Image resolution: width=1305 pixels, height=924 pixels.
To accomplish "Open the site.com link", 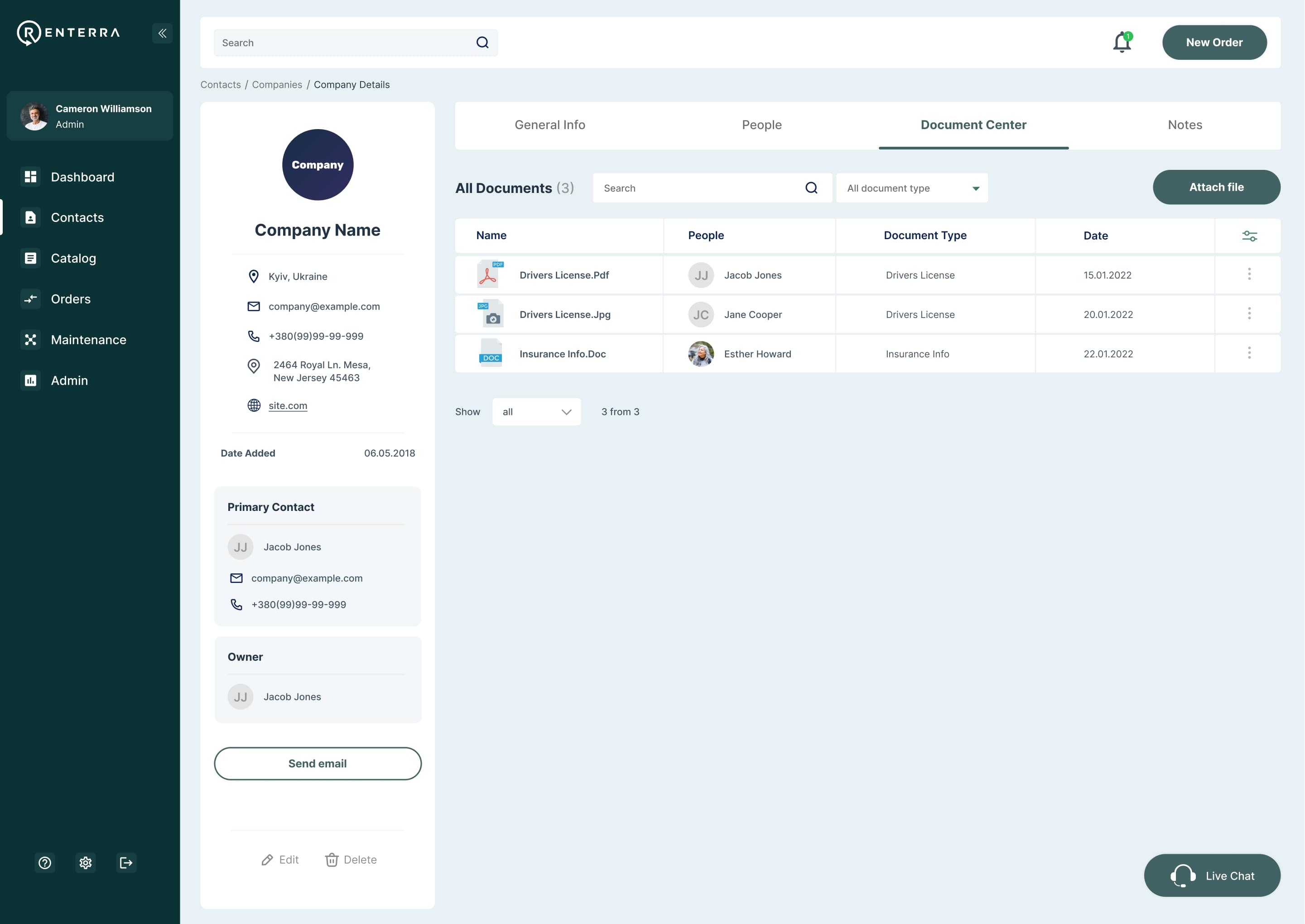I will point(288,405).
